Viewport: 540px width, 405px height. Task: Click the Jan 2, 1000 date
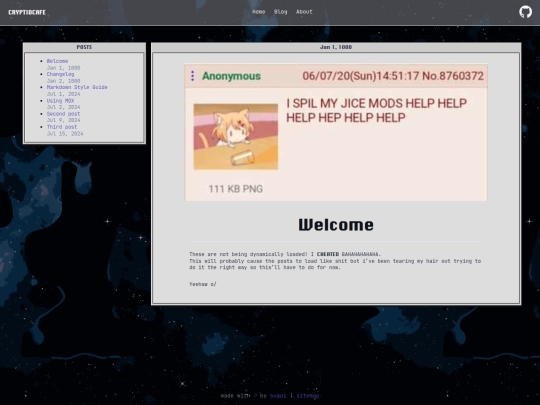tap(63, 81)
